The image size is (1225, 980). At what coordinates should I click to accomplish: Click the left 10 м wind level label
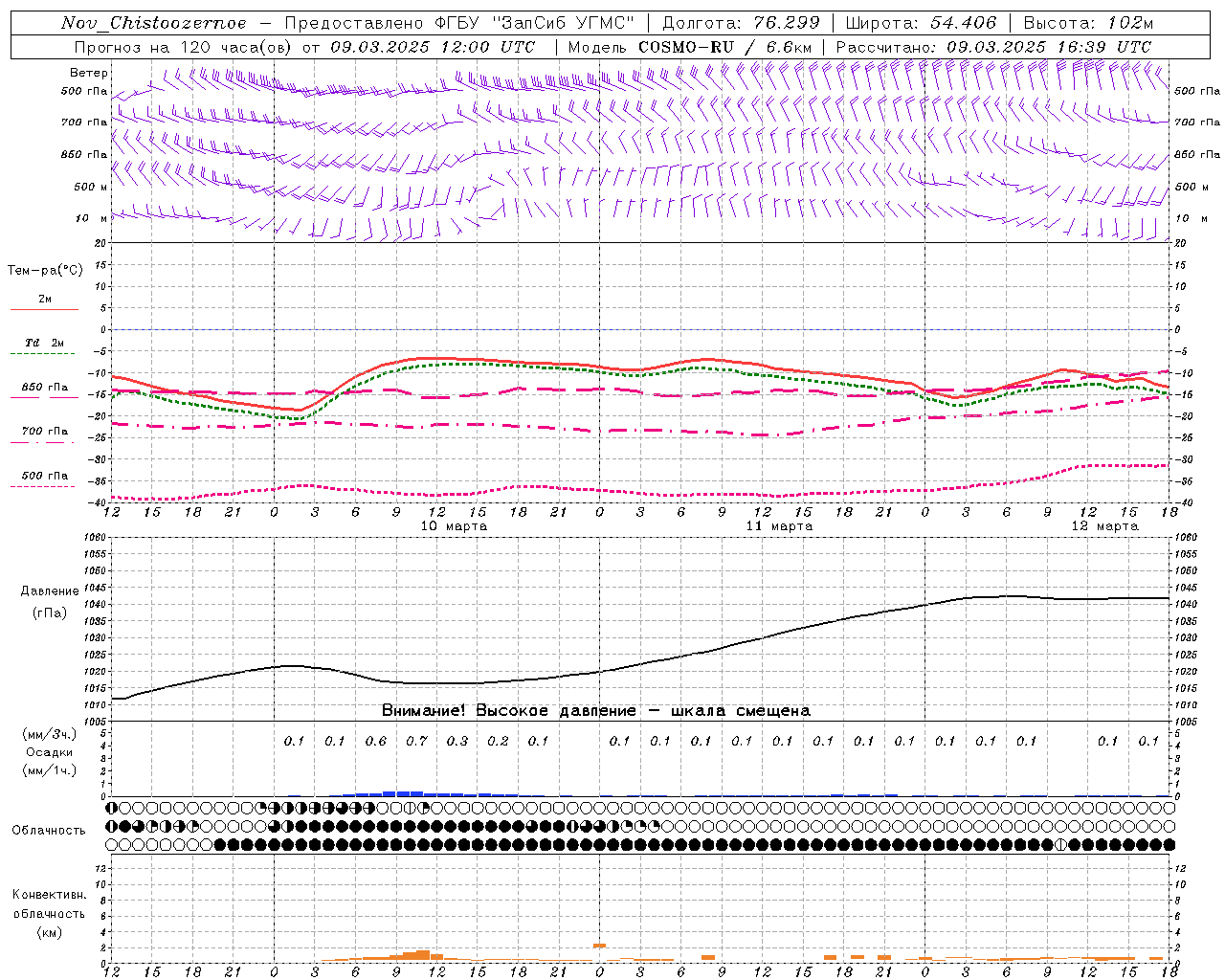click(x=91, y=218)
